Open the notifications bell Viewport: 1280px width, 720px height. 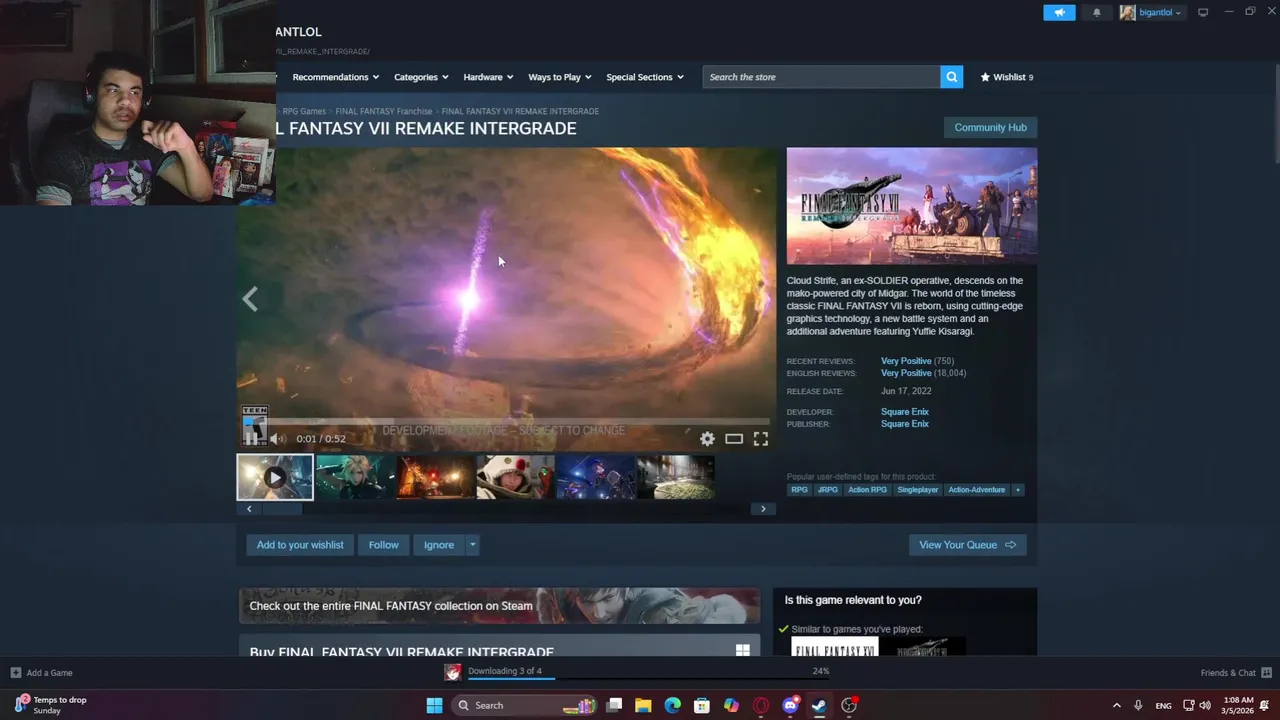point(1097,13)
